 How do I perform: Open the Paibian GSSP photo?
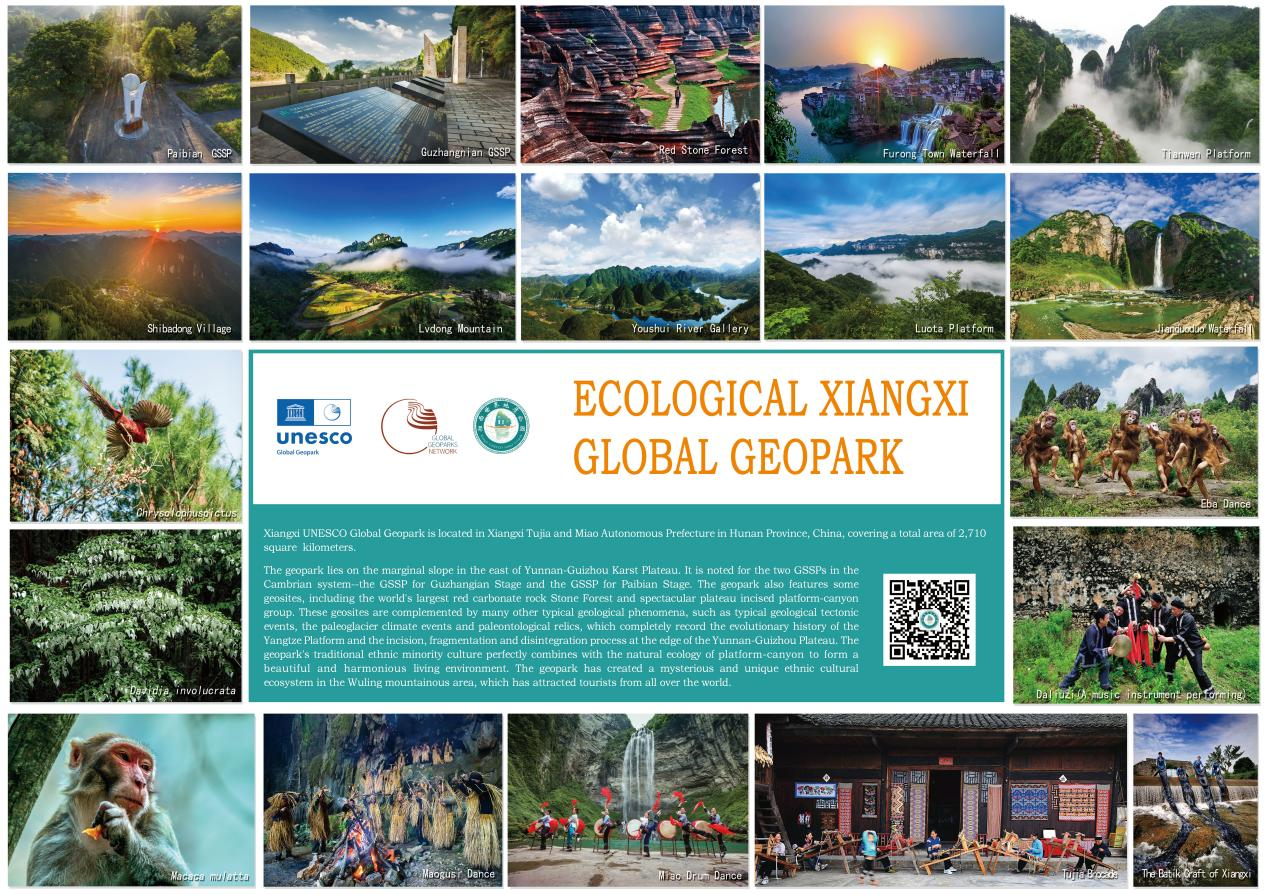(x=125, y=84)
